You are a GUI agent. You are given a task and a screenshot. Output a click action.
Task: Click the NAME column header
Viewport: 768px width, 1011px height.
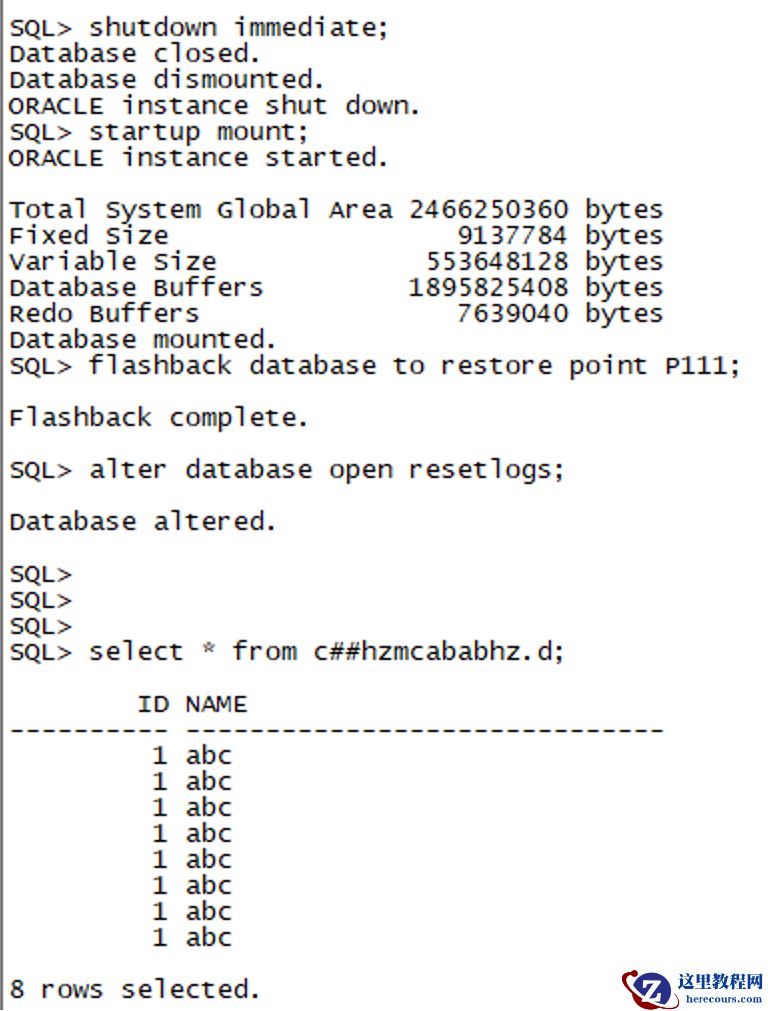pyautogui.click(x=216, y=705)
